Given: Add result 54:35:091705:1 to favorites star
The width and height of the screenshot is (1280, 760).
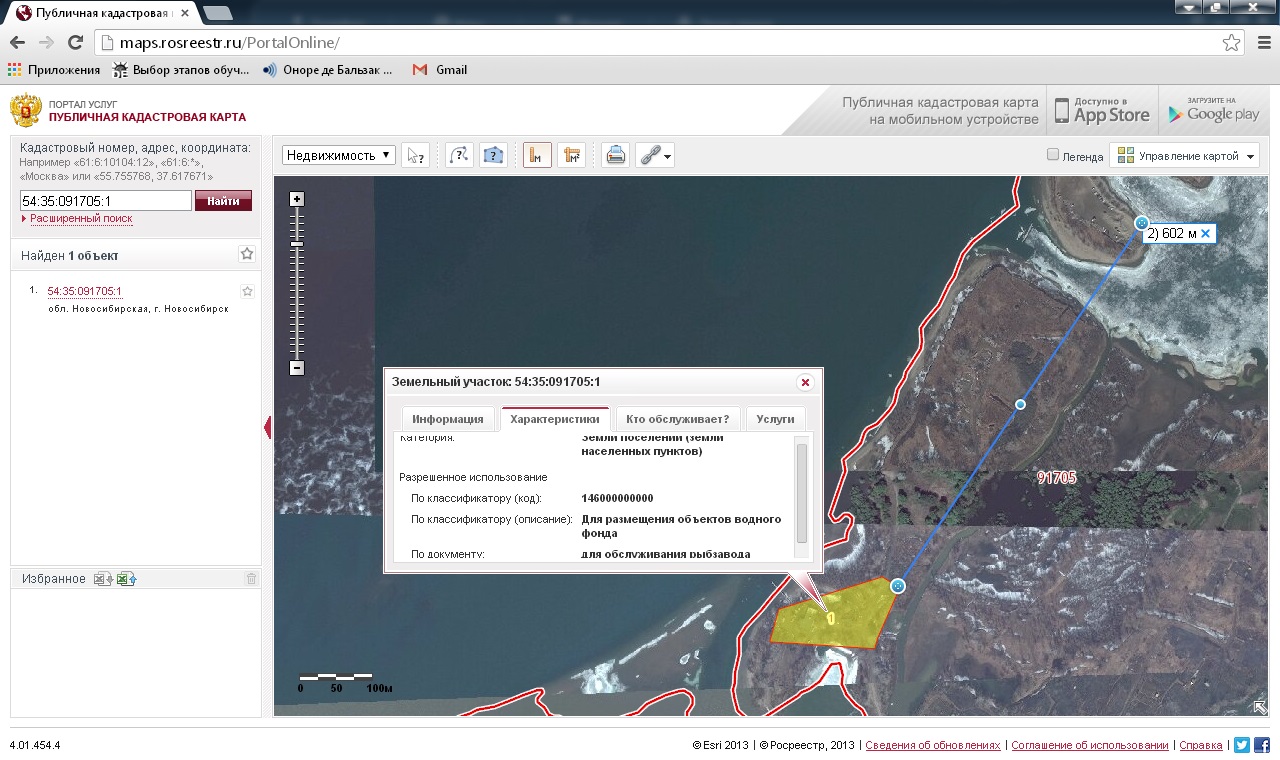Looking at the screenshot, I should point(247,291).
